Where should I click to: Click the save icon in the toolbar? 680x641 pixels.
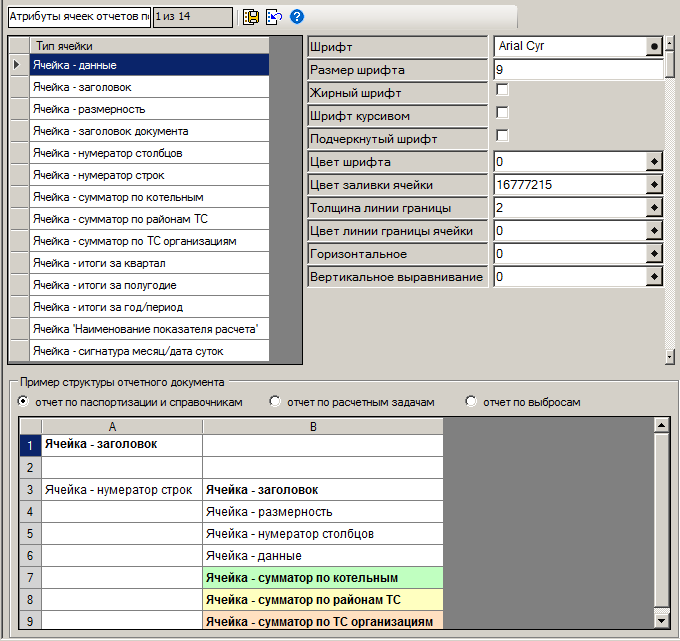coord(251,17)
